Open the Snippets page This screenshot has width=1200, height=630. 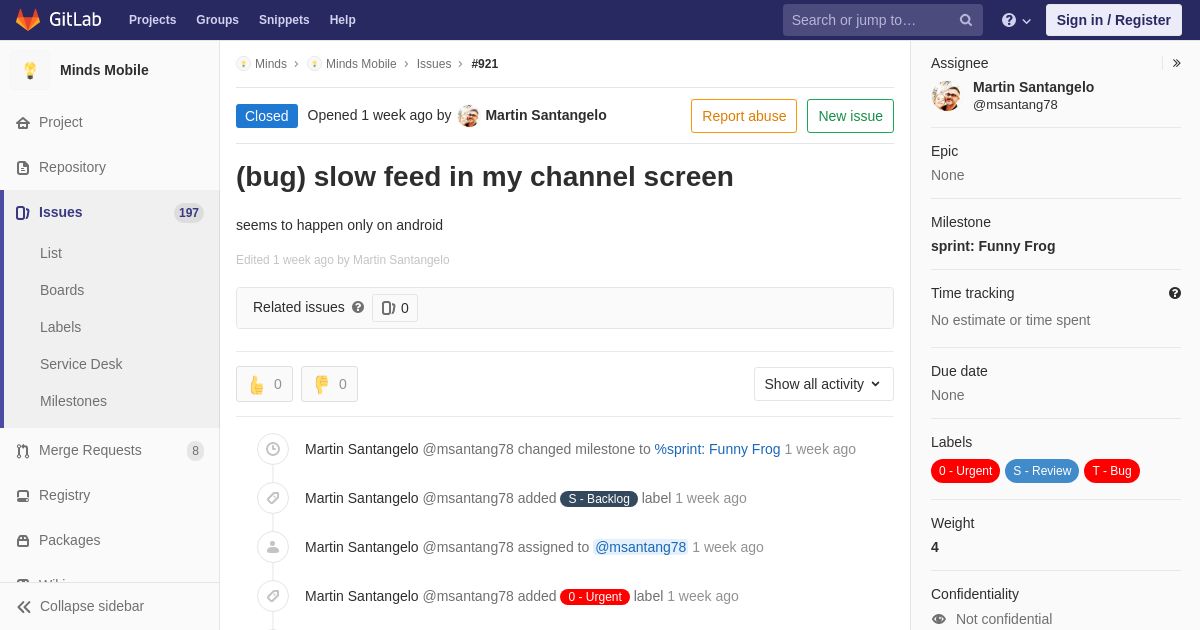(284, 20)
